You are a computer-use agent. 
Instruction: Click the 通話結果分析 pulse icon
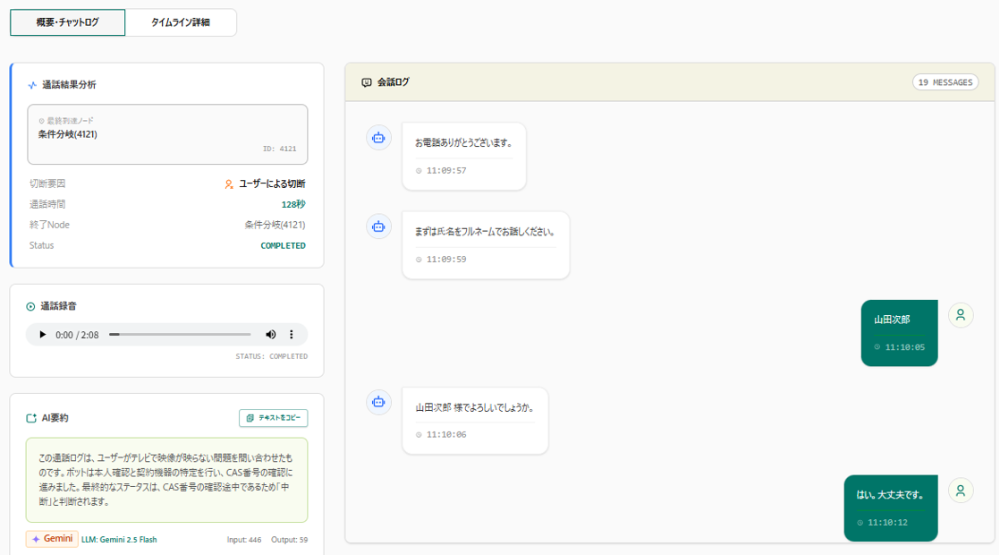[32, 85]
